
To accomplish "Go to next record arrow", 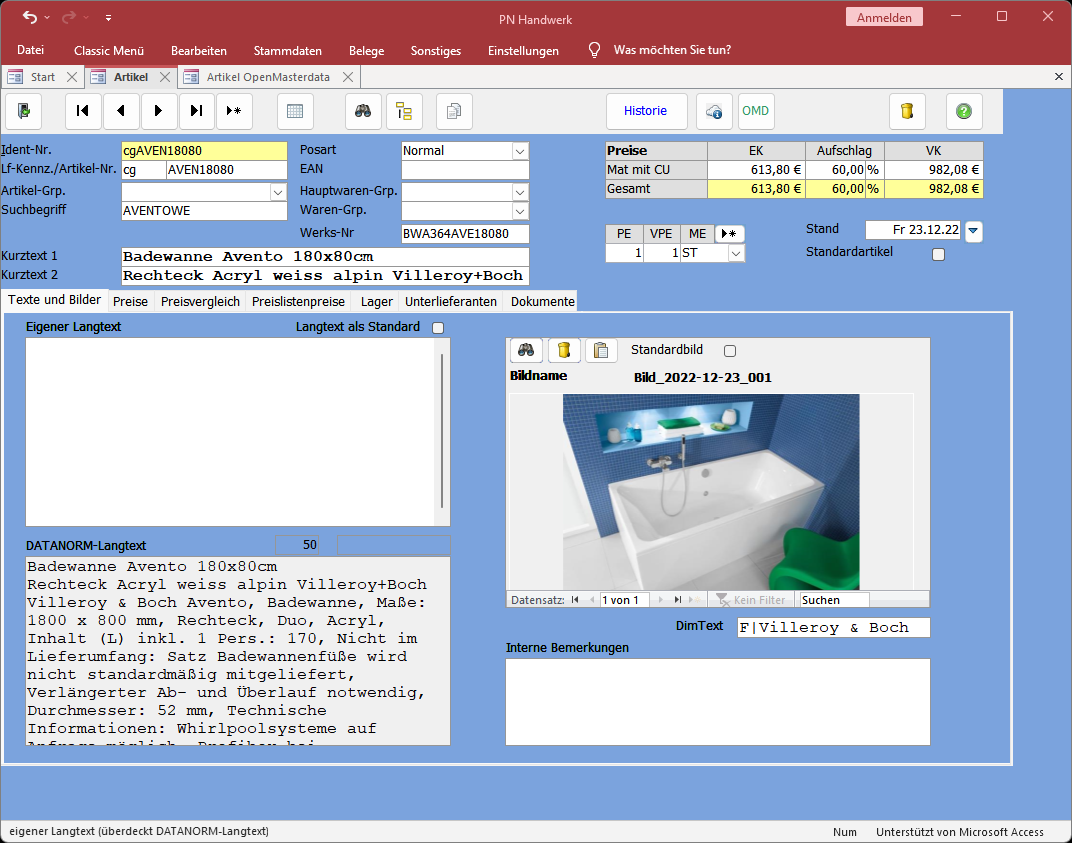I will 159,111.
